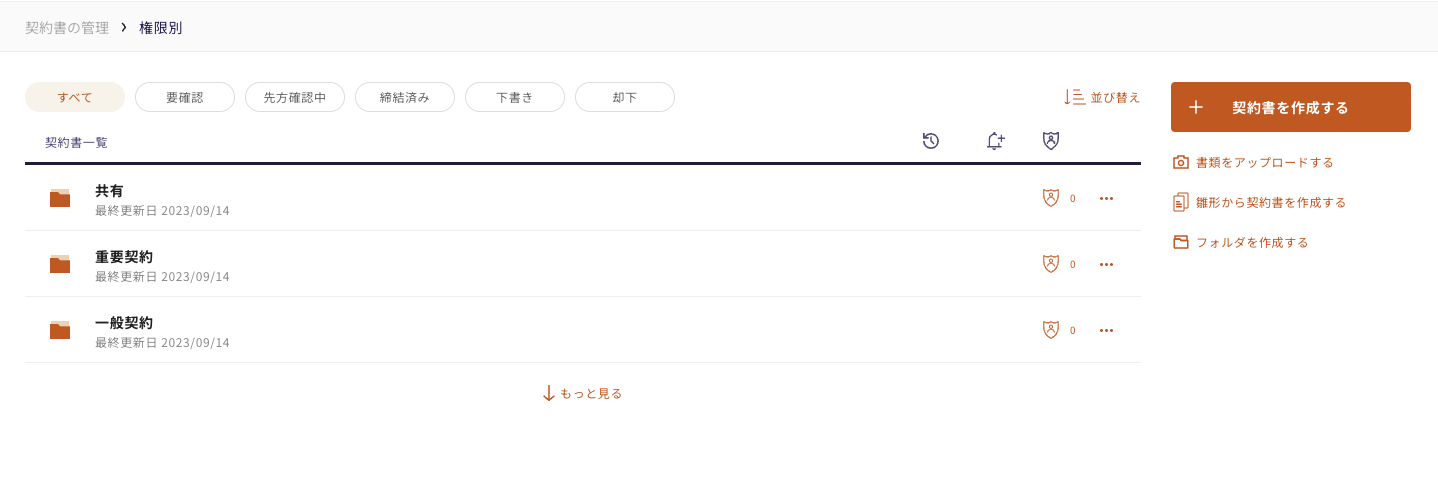
Task: Open more options menu for 重要契約 row
Action: [1106, 264]
